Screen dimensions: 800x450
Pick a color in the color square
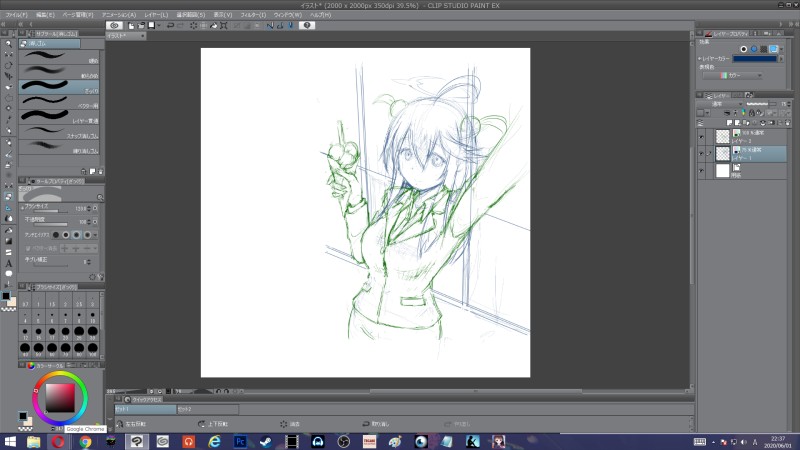(x=60, y=398)
